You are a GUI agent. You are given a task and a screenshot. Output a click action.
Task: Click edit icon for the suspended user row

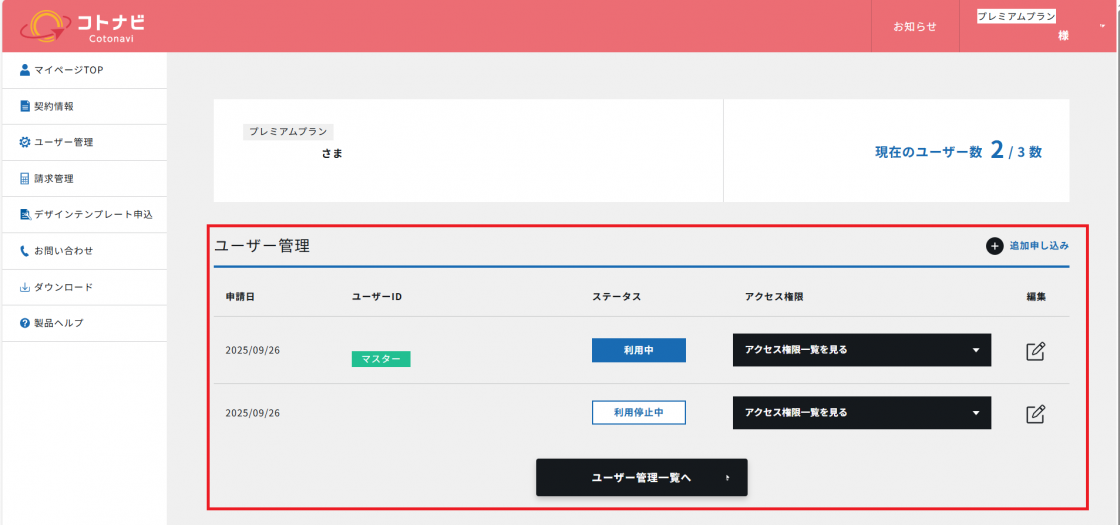pos(1036,413)
